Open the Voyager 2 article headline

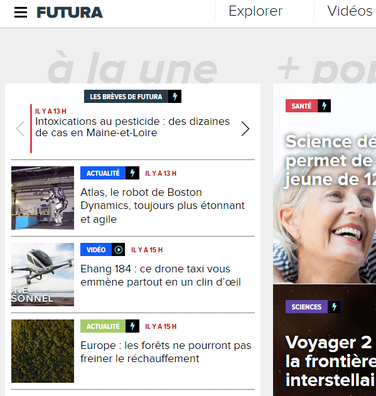tap(330, 361)
